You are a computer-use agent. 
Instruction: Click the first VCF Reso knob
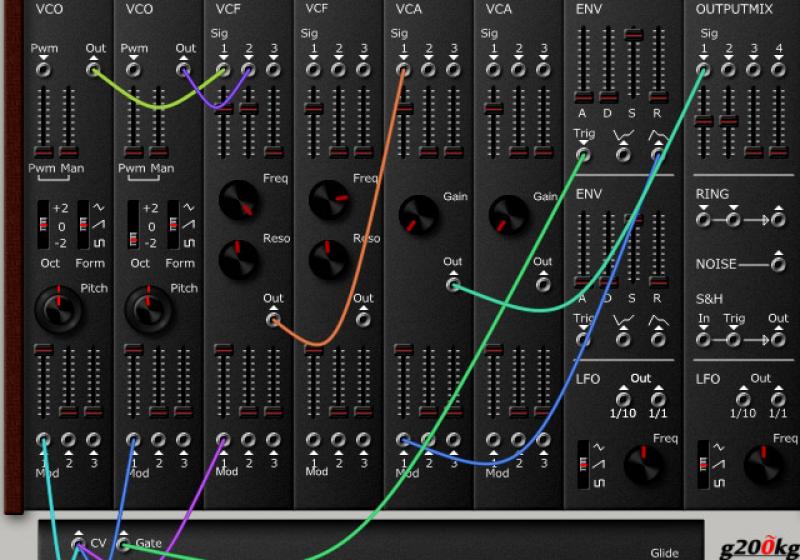(239, 260)
